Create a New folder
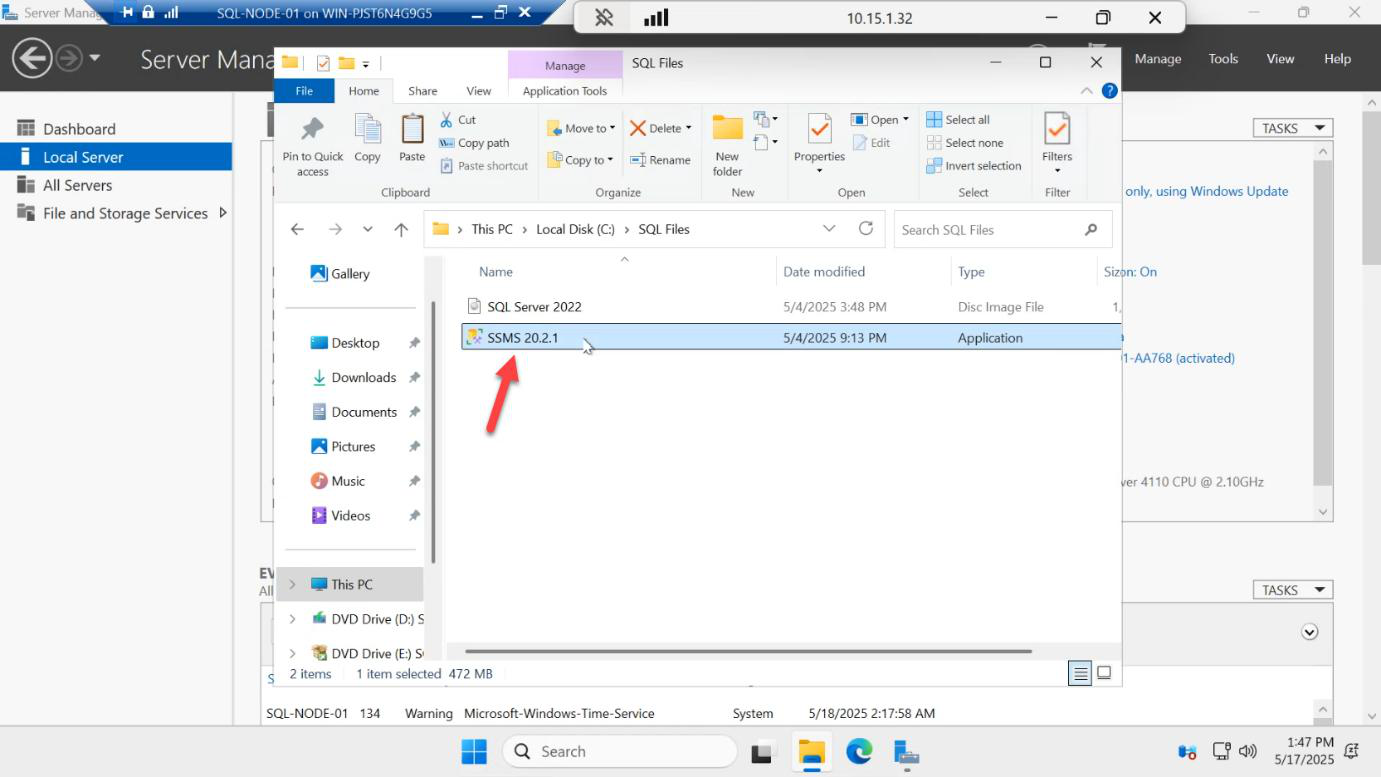The height and width of the screenshot is (777, 1381). [x=727, y=146]
